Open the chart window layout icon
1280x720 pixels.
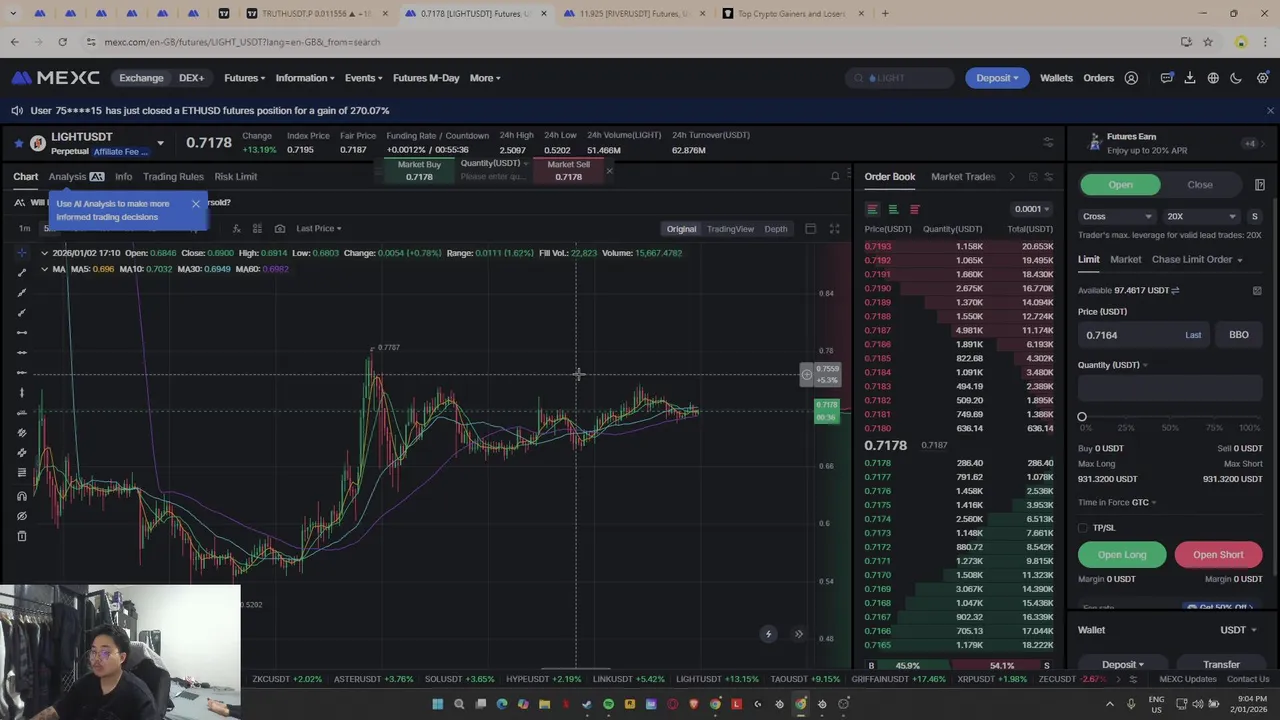pos(810,229)
